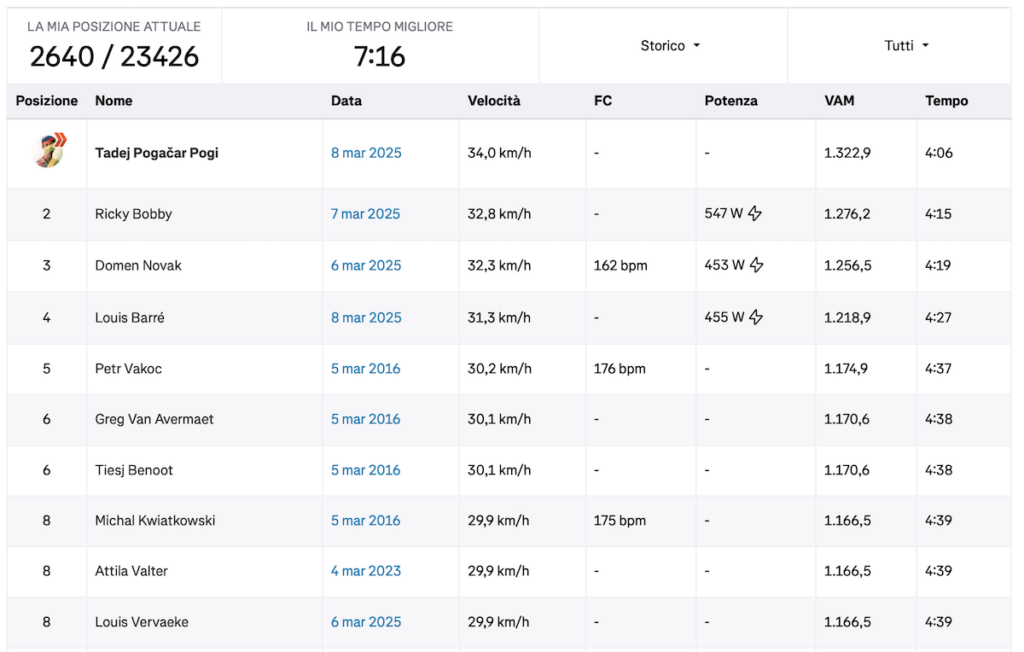Open Tadej Pogačar Pogi athlete name
1024x652 pixels.
[x=156, y=153]
